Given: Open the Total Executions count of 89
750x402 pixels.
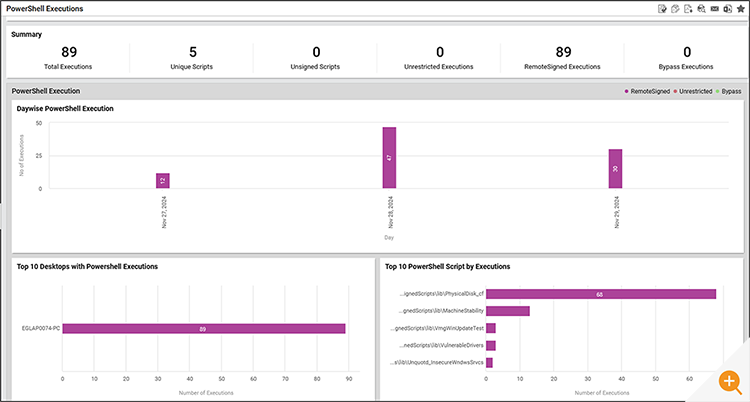Looking at the screenshot, I should (69, 52).
